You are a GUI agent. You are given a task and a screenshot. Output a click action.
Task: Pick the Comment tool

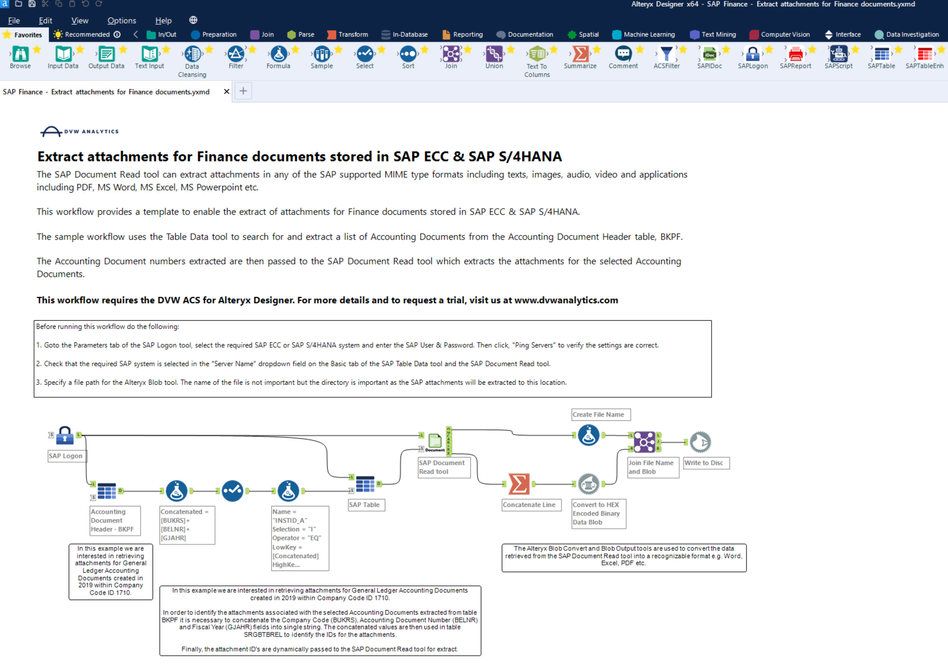(x=623, y=54)
